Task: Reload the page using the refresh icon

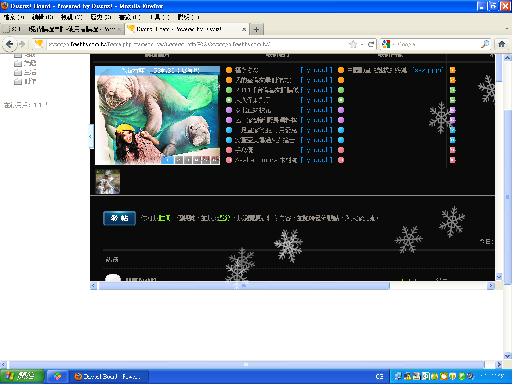Action: [x=371, y=44]
